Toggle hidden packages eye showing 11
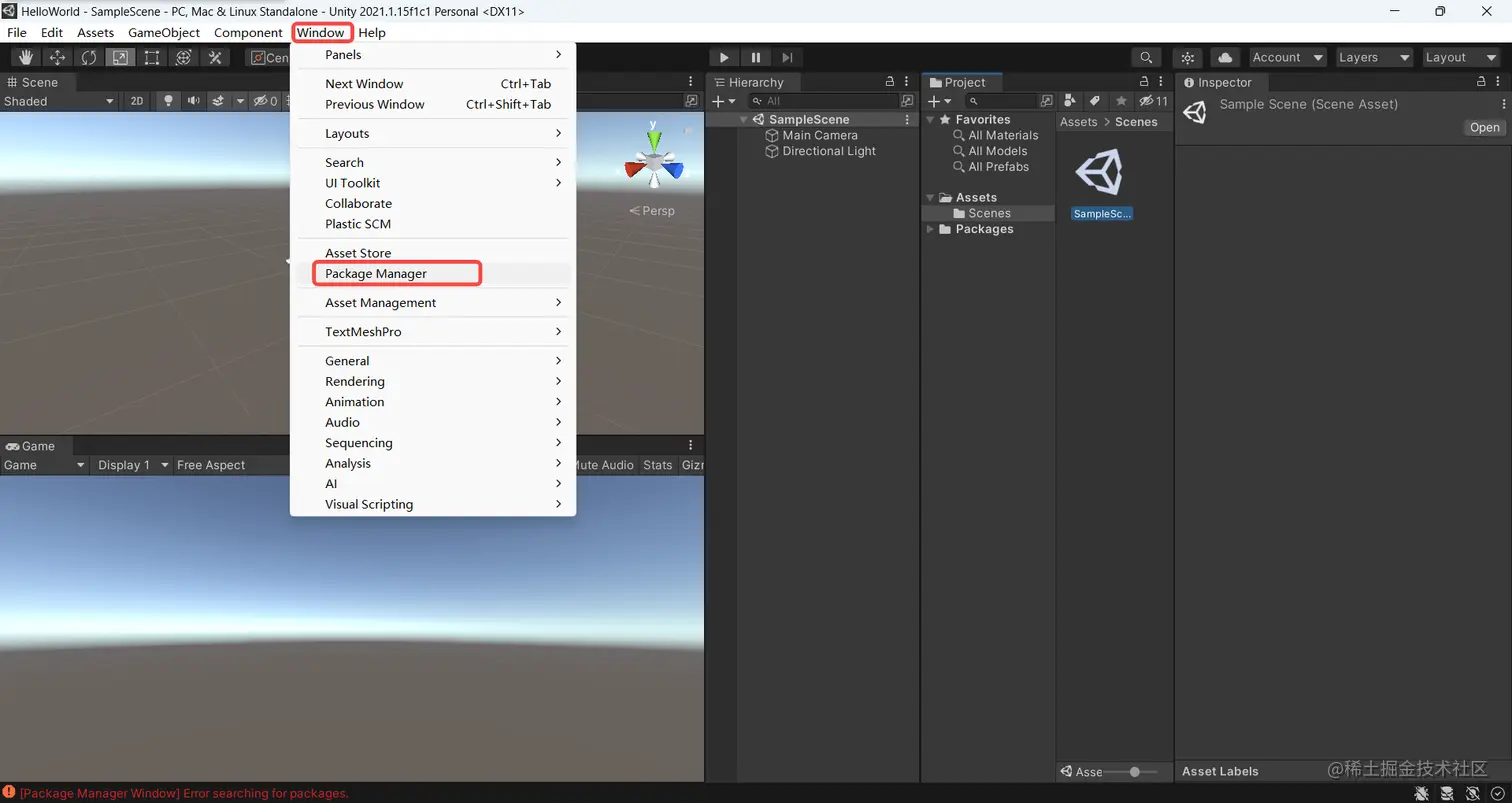This screenshot has width=1512, height=803. tap(1153, 101)
